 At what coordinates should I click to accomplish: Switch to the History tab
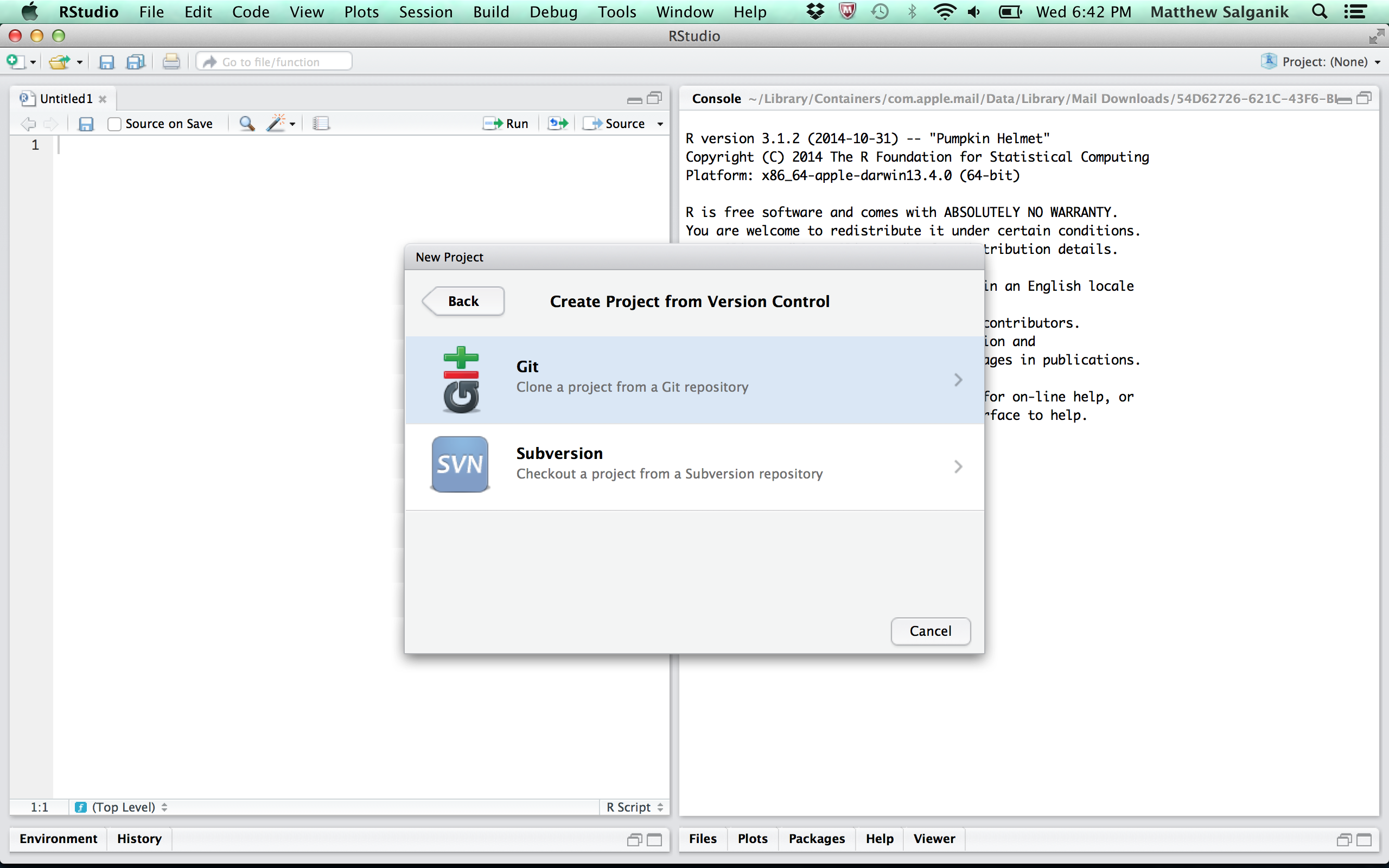(x=139, y=839)
